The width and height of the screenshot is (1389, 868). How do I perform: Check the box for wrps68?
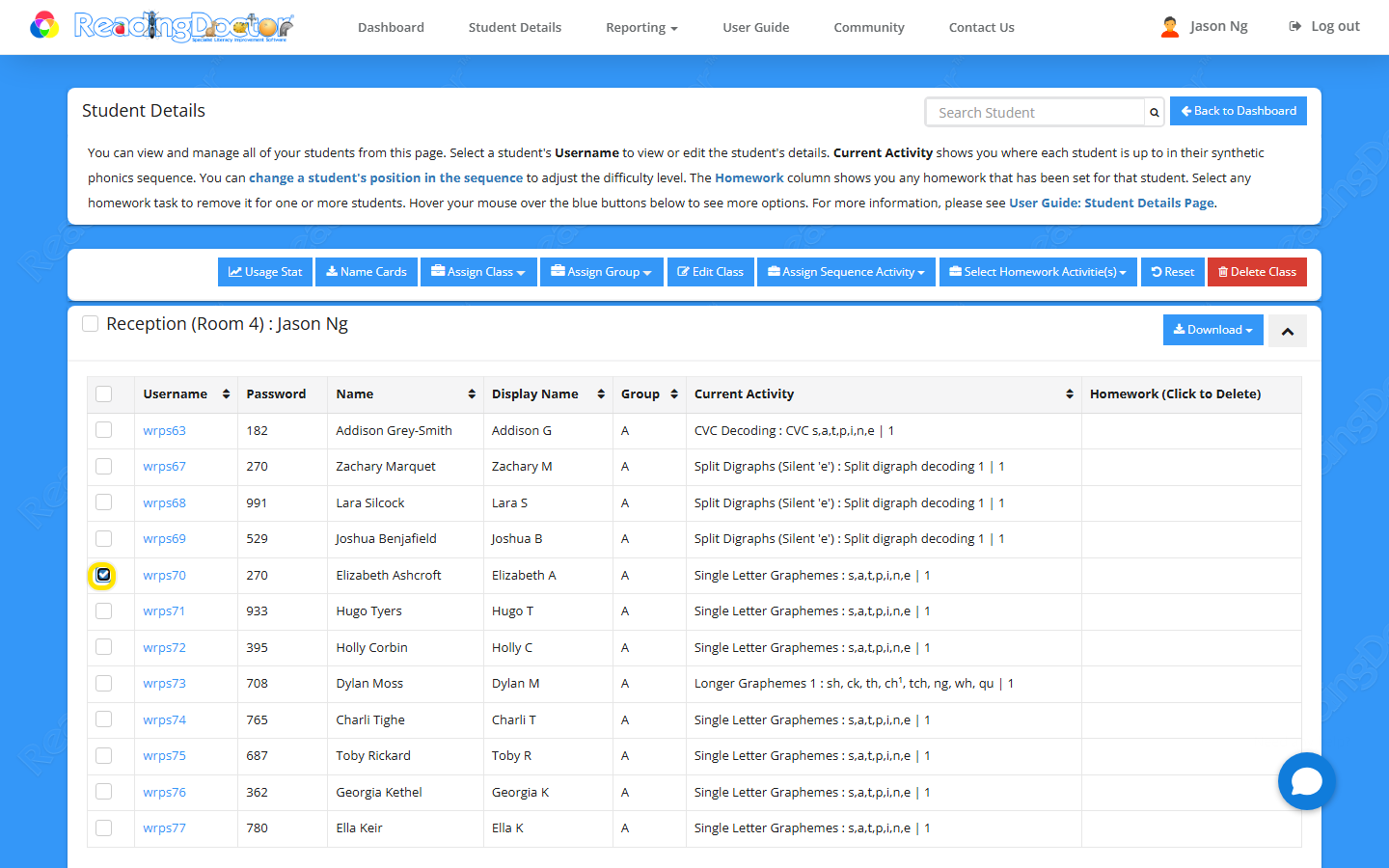[104, 502]
